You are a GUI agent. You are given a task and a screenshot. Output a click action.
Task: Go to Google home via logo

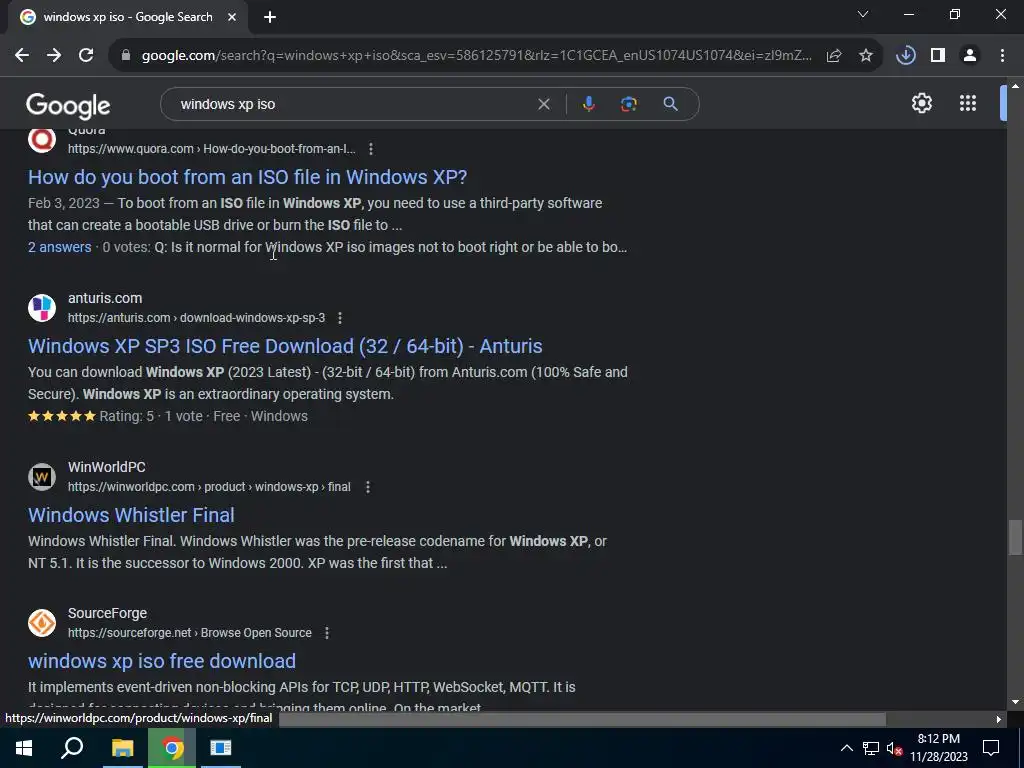pos(69,105)
